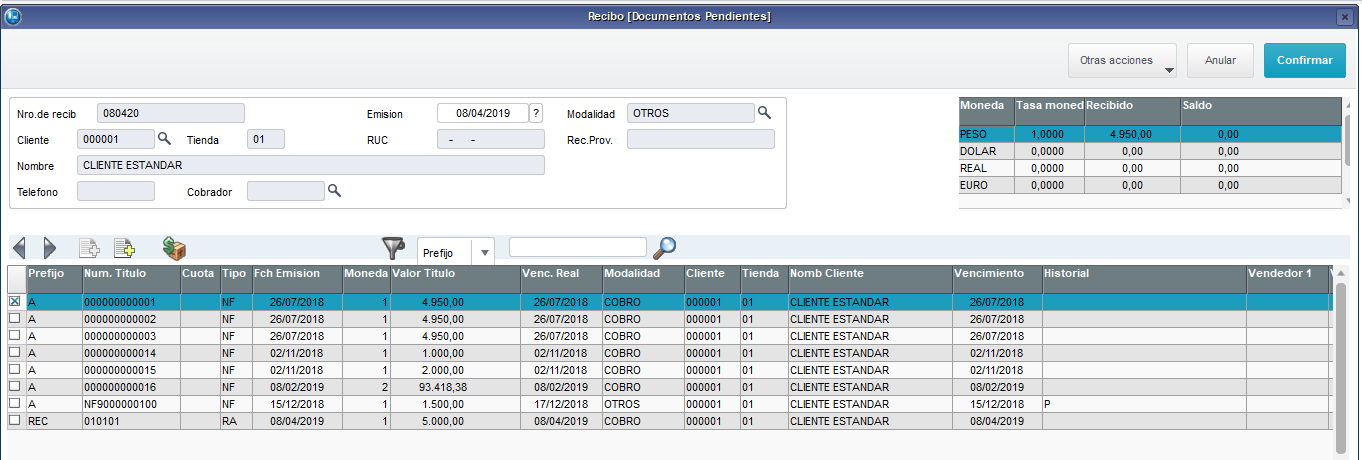Click the Nro.de recib input field

[x=171, y=113]
